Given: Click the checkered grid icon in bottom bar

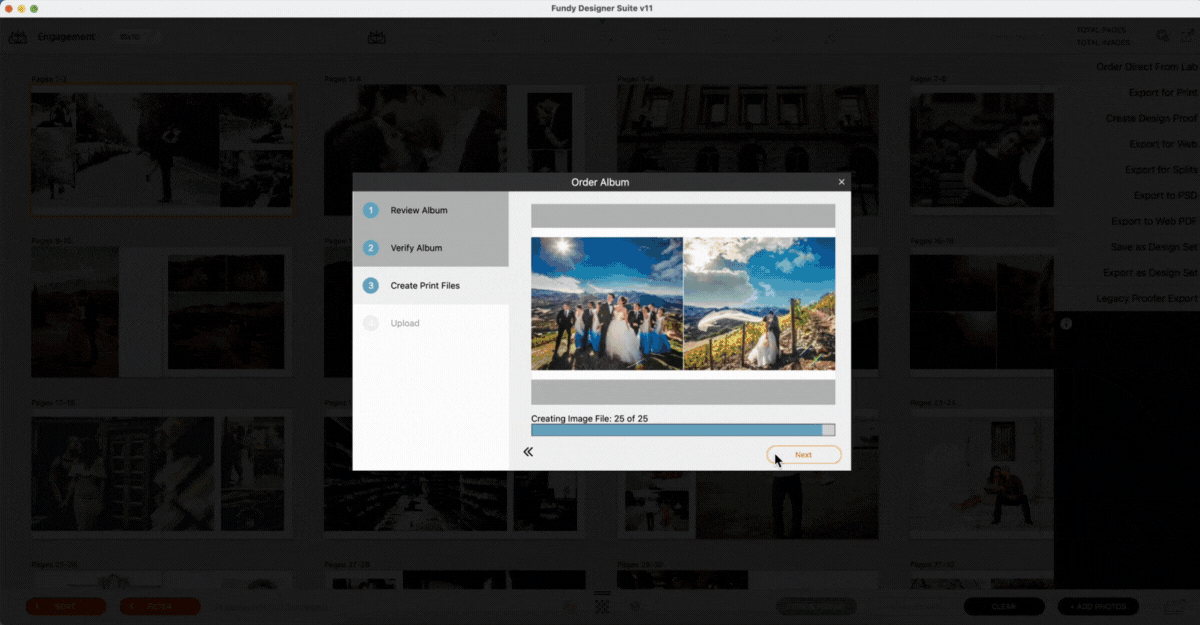Looking at the screenshot, I should pyautogui.click(x=602, y=606).
